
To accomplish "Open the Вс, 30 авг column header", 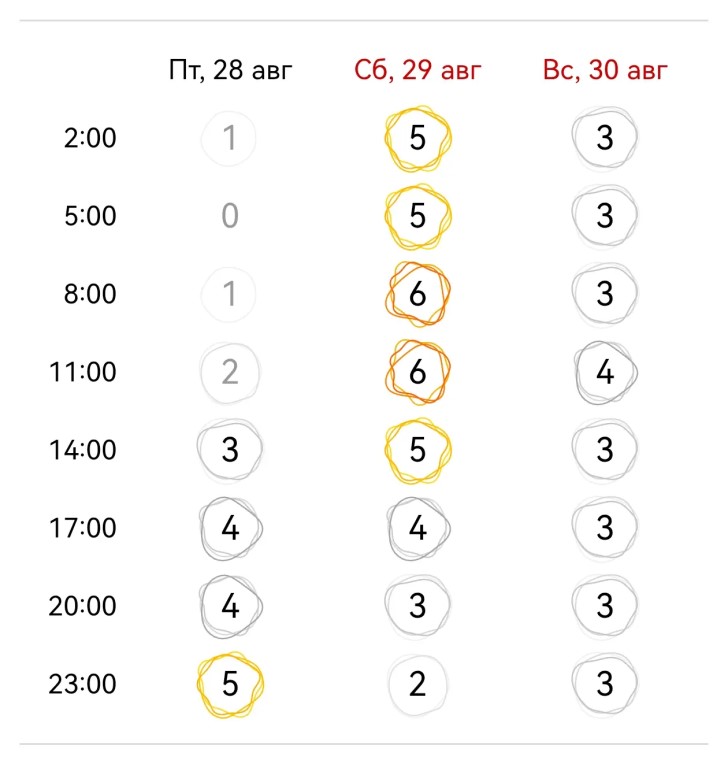I will point(605,70).
